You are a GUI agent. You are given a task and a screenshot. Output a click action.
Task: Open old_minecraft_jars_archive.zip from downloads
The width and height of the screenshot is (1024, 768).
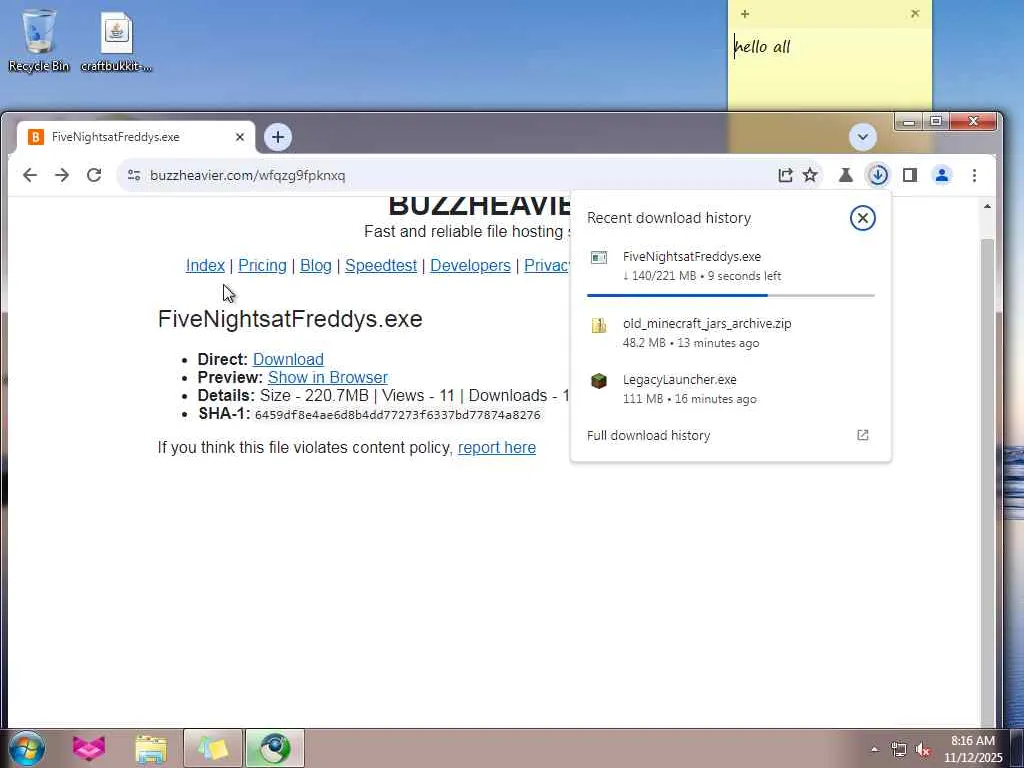(x=730, y=332)
